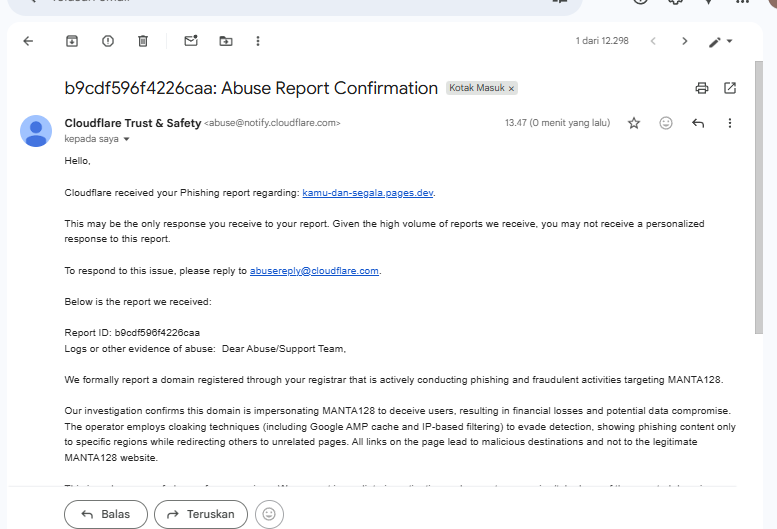The height and width of the screenshot is (529, 777).
Task: Print this email conversation
Action: pyautogui.click(x=702, y=88)
